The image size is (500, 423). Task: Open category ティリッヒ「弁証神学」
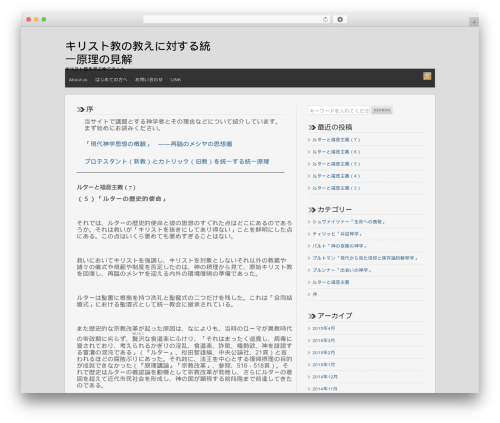point(337,234)
